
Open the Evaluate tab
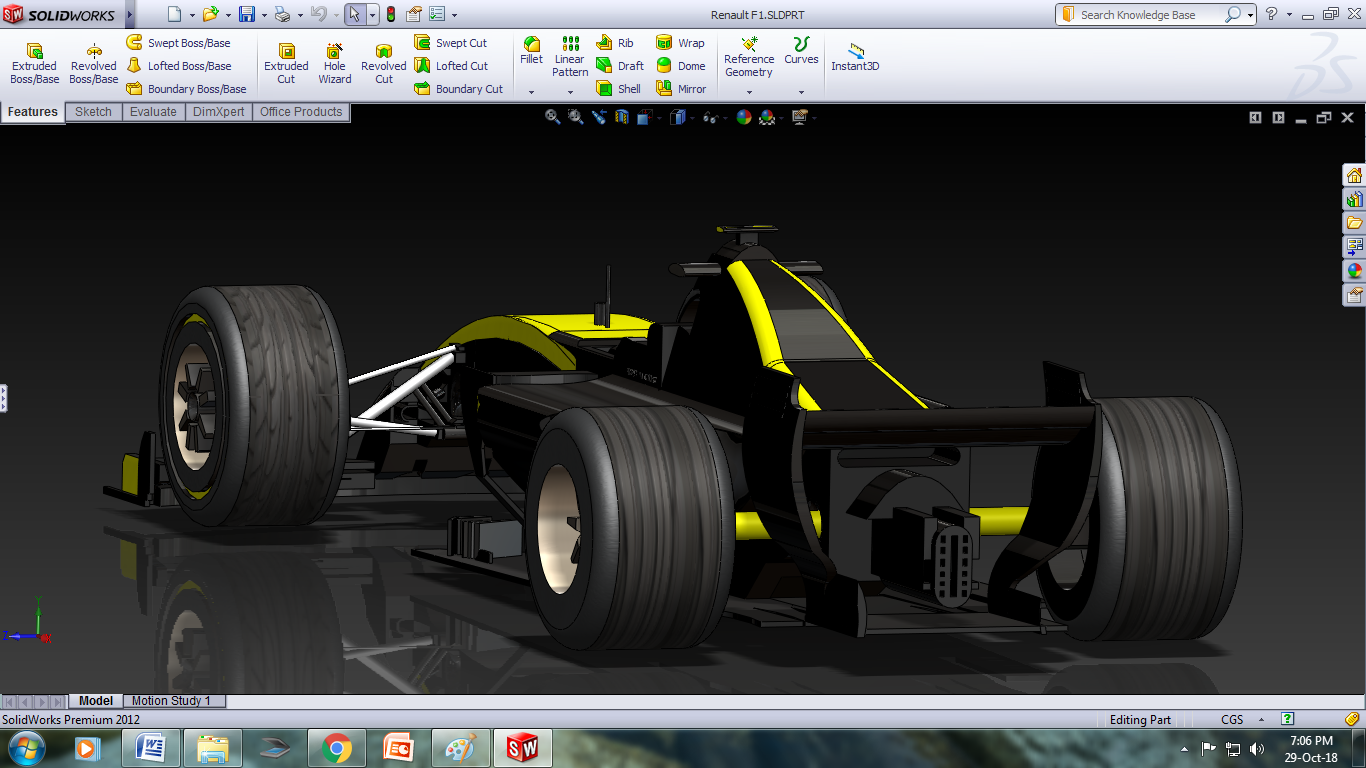point(153,112)
